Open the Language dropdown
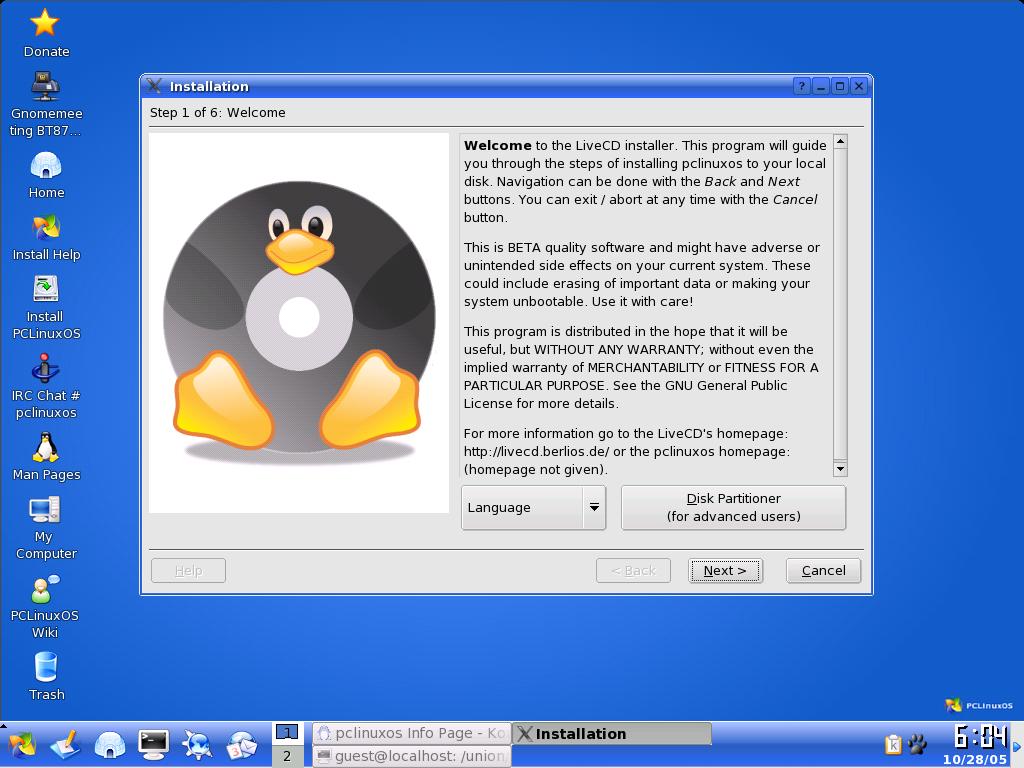Viewport: 1024px width, 768px height. 534,507
